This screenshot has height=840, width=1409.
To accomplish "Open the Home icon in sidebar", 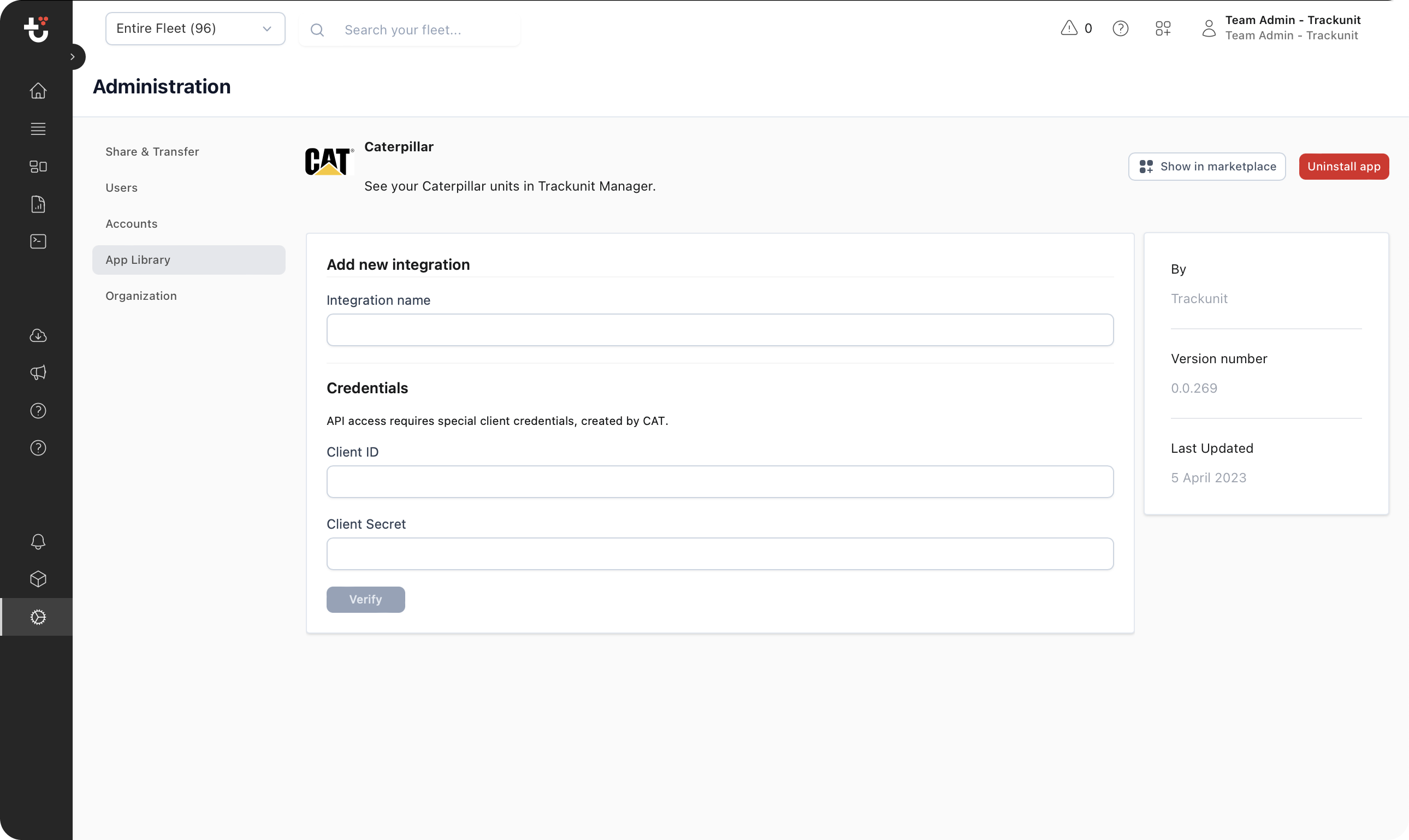I will pyautogui.click(x=38, y=91).
